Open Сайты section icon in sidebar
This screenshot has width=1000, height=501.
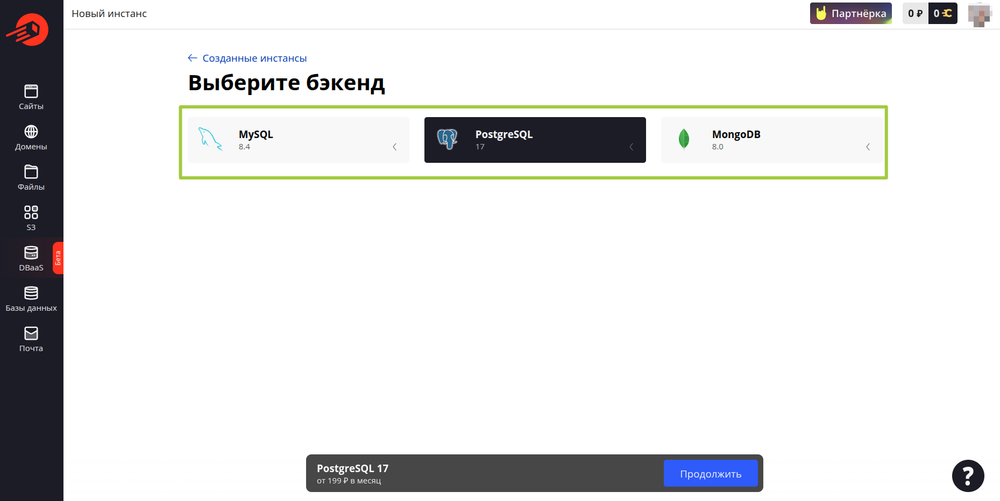31,91
